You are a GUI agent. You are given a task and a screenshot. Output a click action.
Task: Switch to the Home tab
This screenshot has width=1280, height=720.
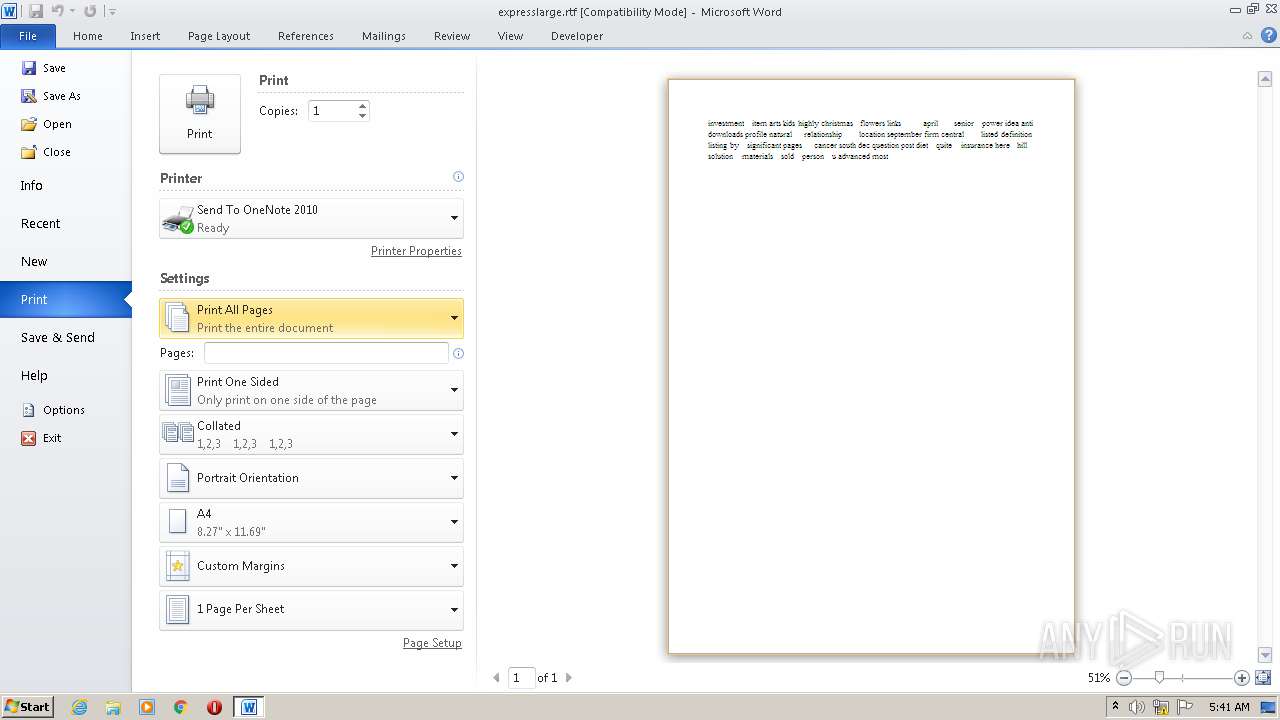[x=88, y=36]
